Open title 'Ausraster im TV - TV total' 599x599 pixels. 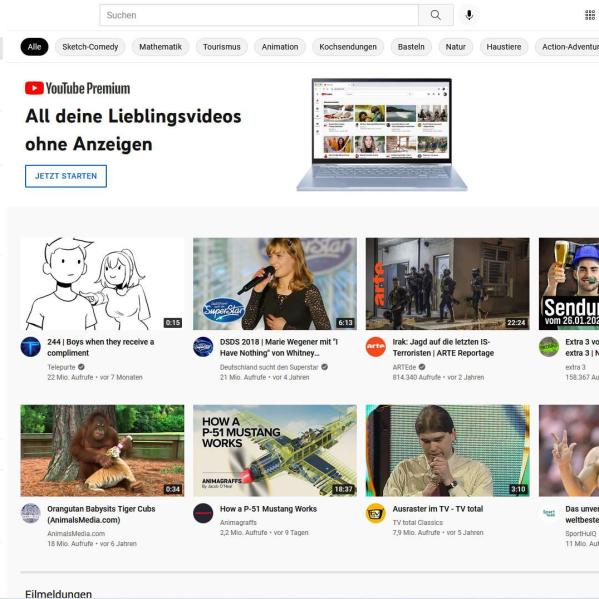(438, 509)
